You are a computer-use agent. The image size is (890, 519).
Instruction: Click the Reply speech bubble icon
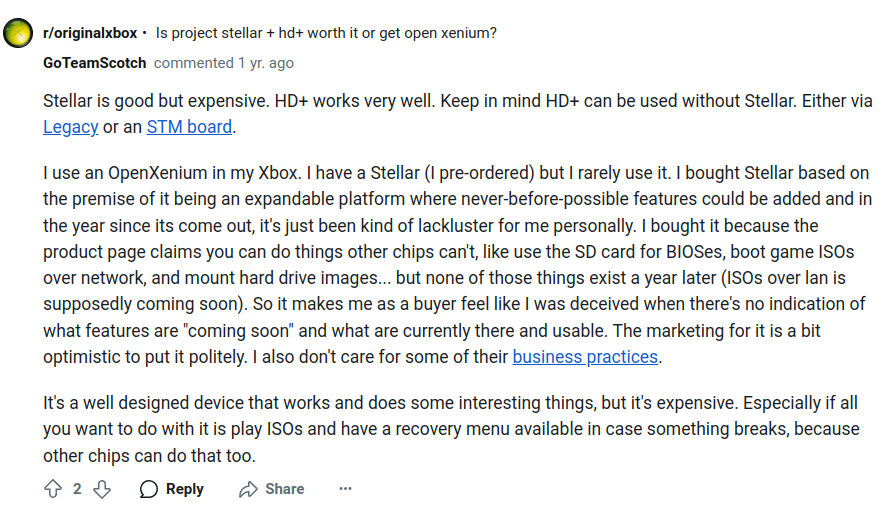click(149, 489)
